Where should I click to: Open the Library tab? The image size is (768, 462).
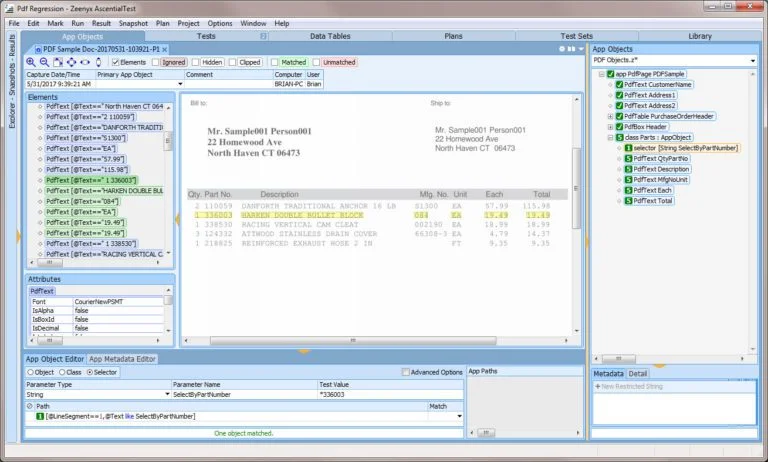pyautogui.click(x=700, y=36)
